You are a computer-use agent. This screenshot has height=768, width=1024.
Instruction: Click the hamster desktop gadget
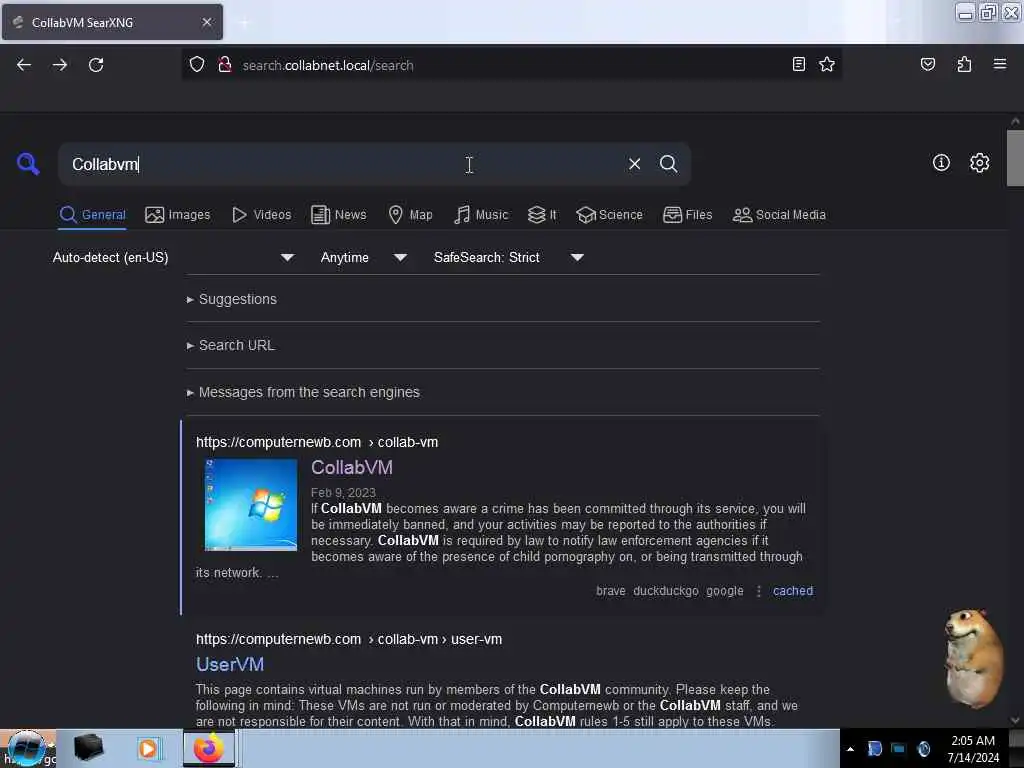[974, 658]
